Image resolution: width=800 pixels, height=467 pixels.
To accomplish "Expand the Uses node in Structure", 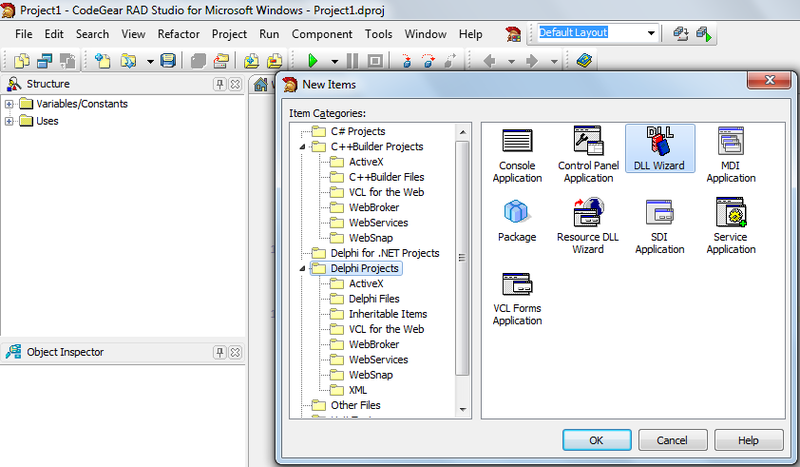I will pyautogui.click(x=9, y=121).
